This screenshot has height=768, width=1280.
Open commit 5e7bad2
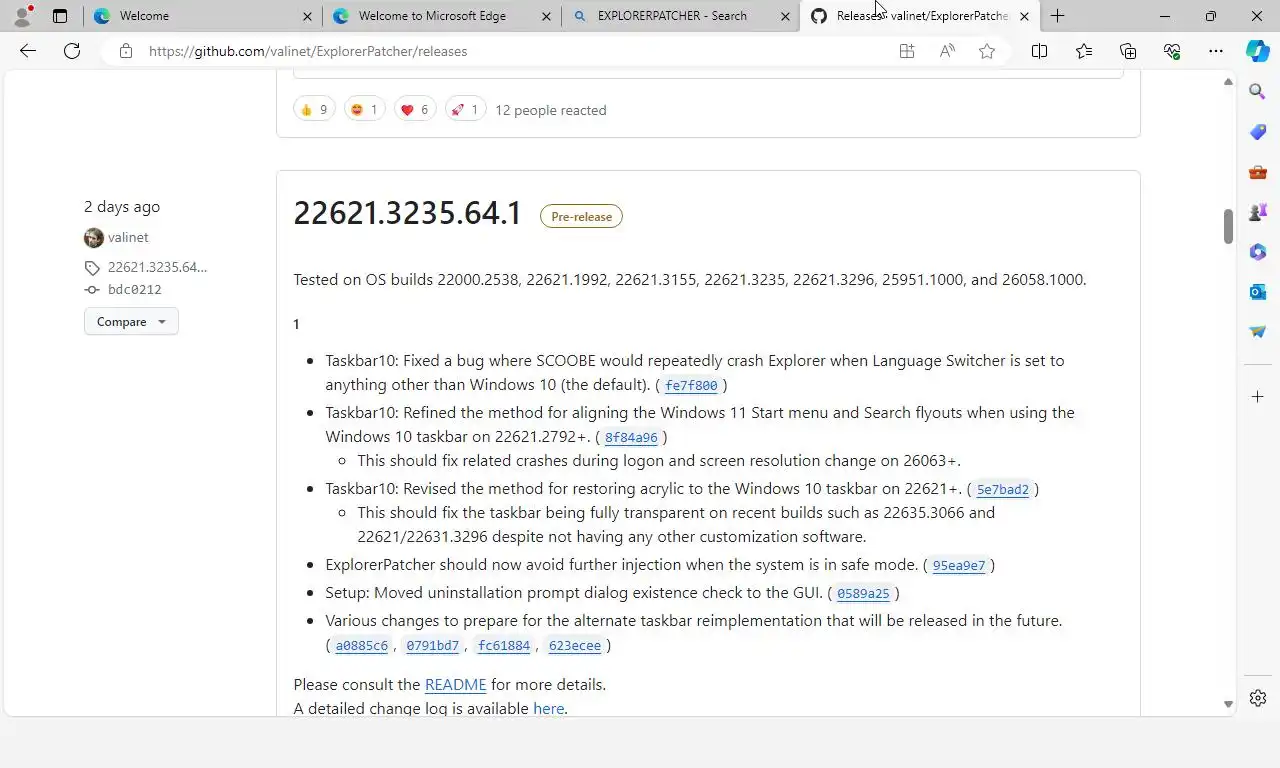pos(1003,489)
